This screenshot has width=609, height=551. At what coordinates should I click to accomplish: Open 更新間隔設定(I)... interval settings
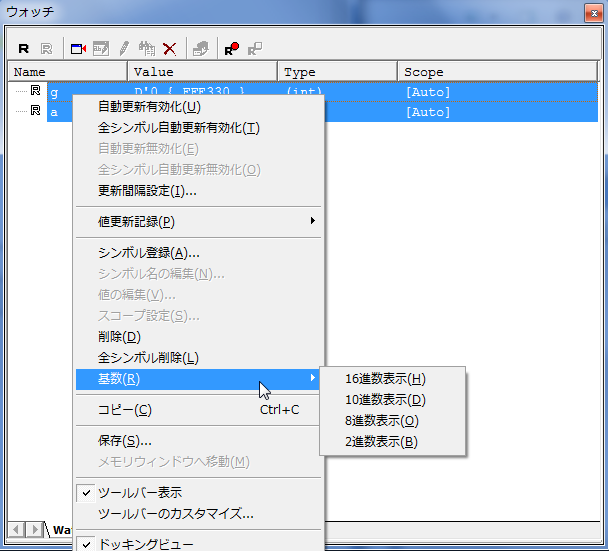[x=147, y=190]
